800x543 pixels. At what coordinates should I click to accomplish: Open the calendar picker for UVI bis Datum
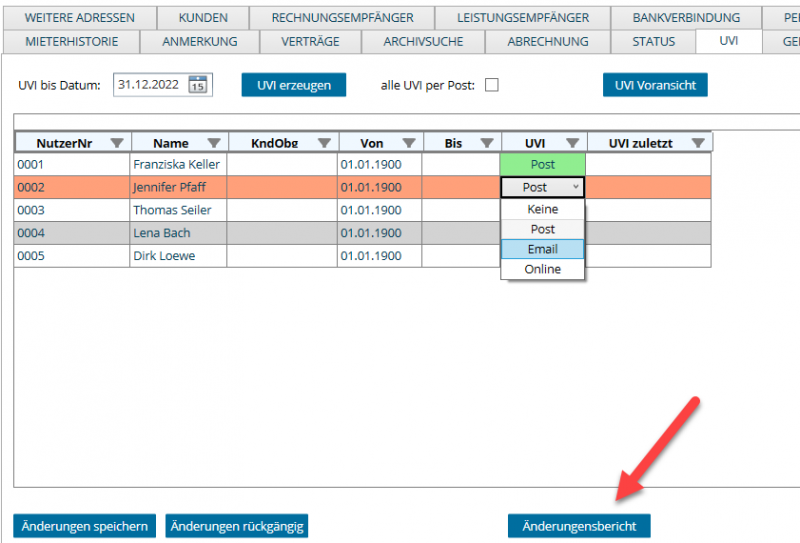pos(197,85)
